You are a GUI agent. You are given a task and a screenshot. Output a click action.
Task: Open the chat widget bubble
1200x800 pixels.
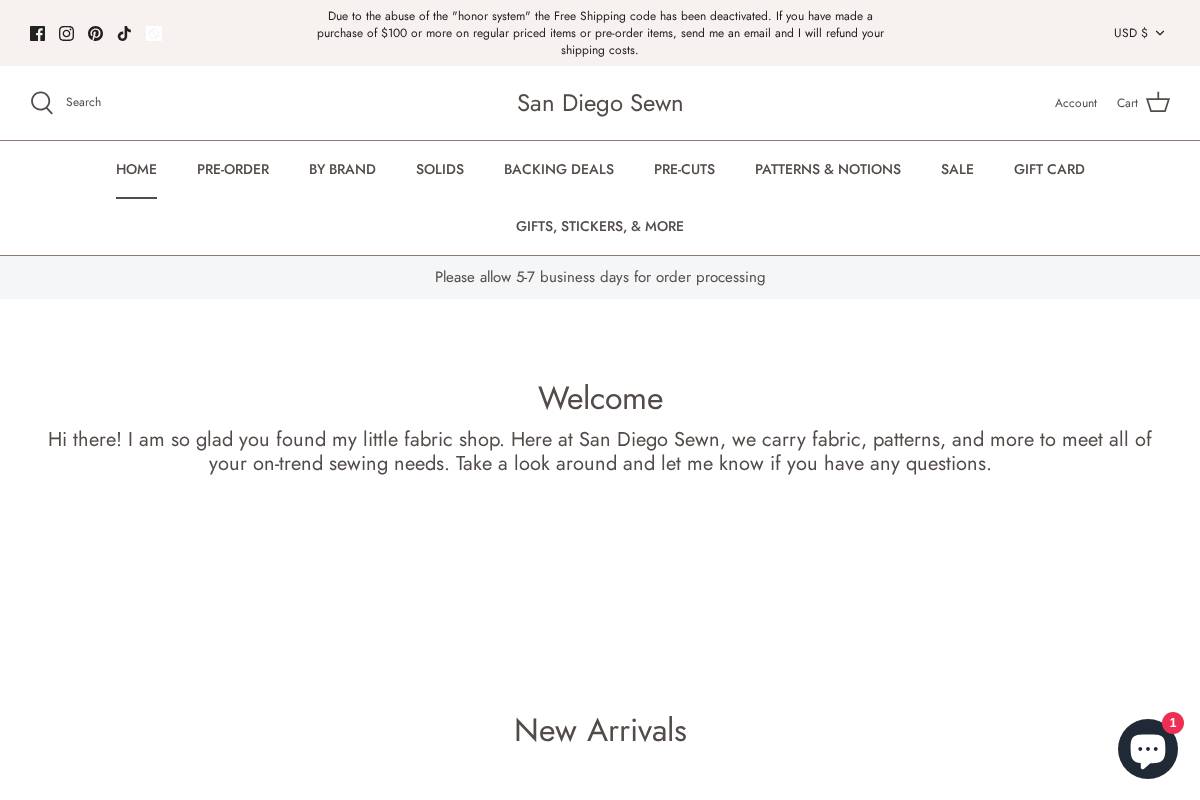pos(1148,748)
